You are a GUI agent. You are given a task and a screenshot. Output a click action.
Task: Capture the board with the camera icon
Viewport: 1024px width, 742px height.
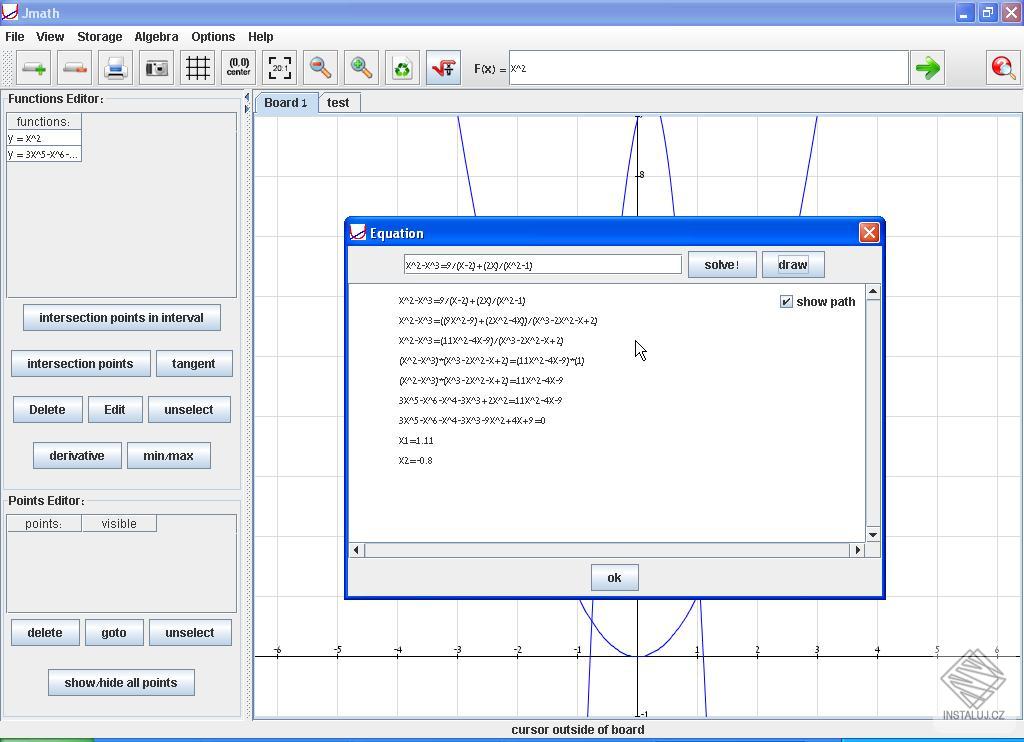(156, 67)
